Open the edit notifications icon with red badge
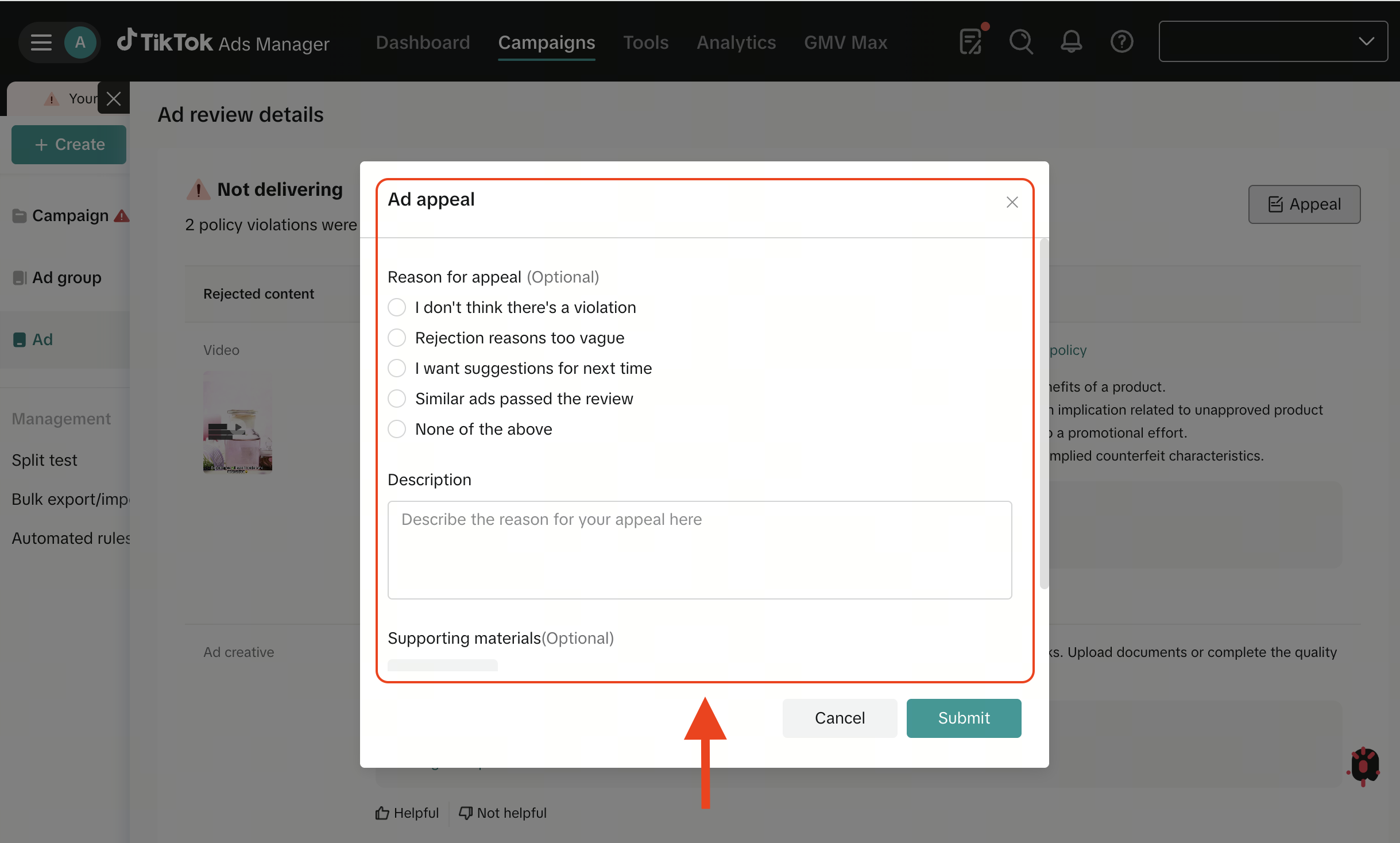This screenshot has width=1400, height=843. pyautogui.click(x=970, y=41)
